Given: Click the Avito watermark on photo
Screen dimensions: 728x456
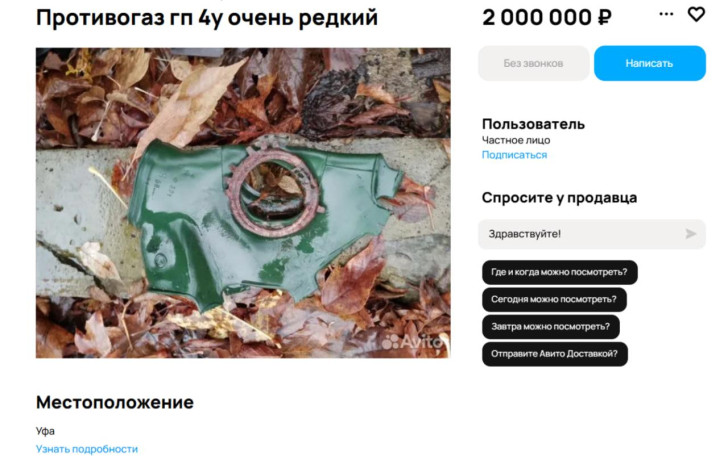Looking at the screenshot, I should tap(413, 342).
